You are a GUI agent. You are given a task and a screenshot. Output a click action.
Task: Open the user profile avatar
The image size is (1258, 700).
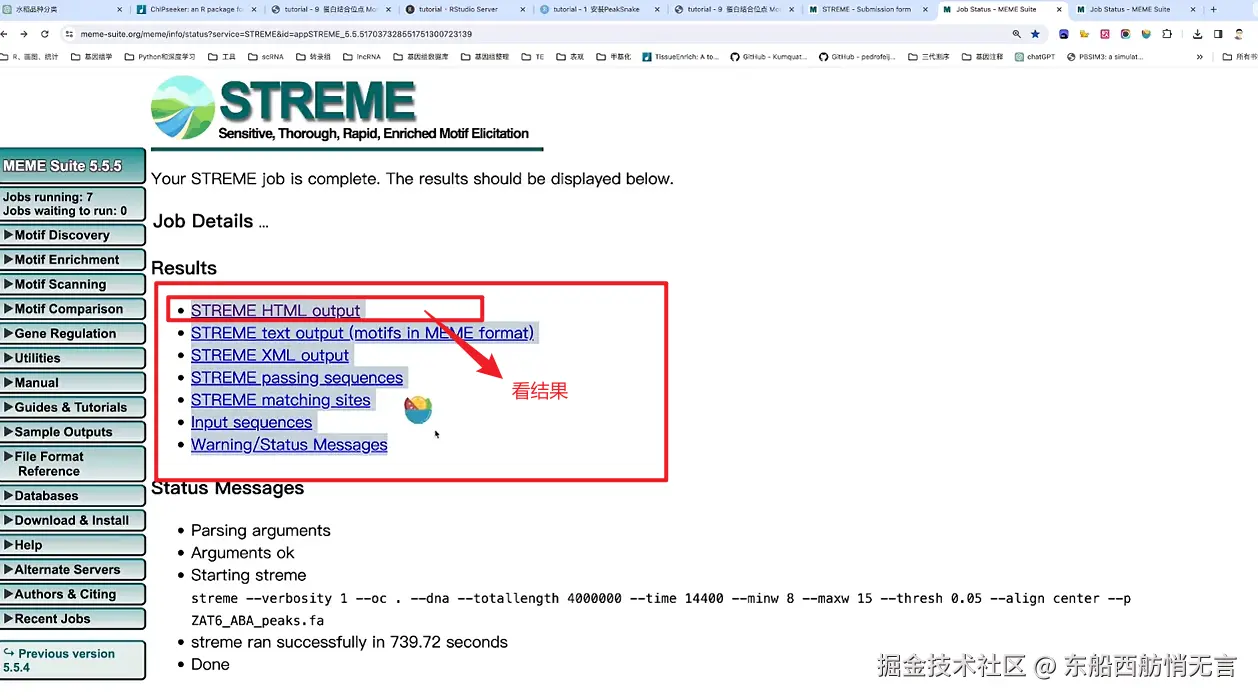tap(1240, 34)
